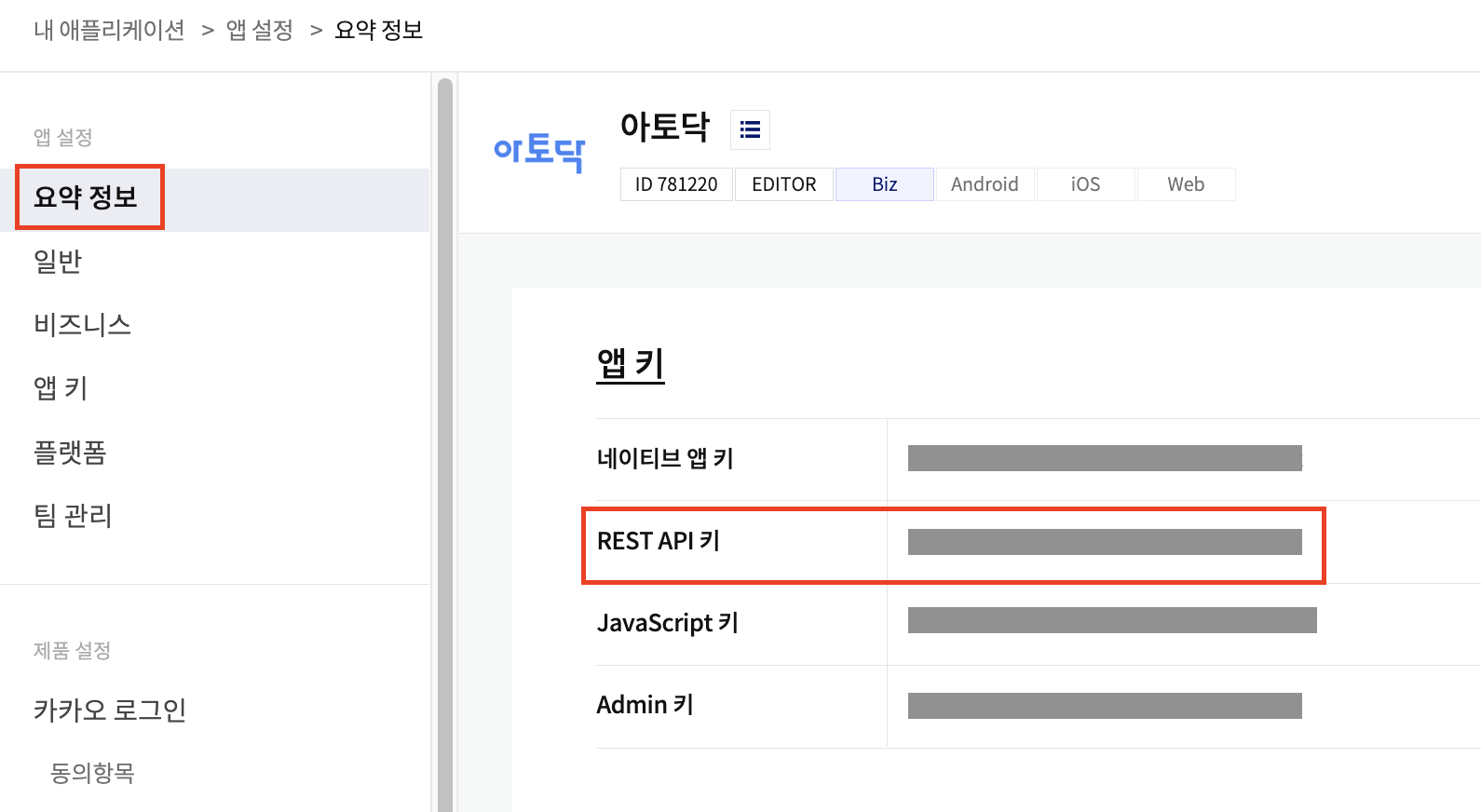Screen dimensions: 1481x812
Task: Click the Biz tag
Action: click(x=885, y=184)
